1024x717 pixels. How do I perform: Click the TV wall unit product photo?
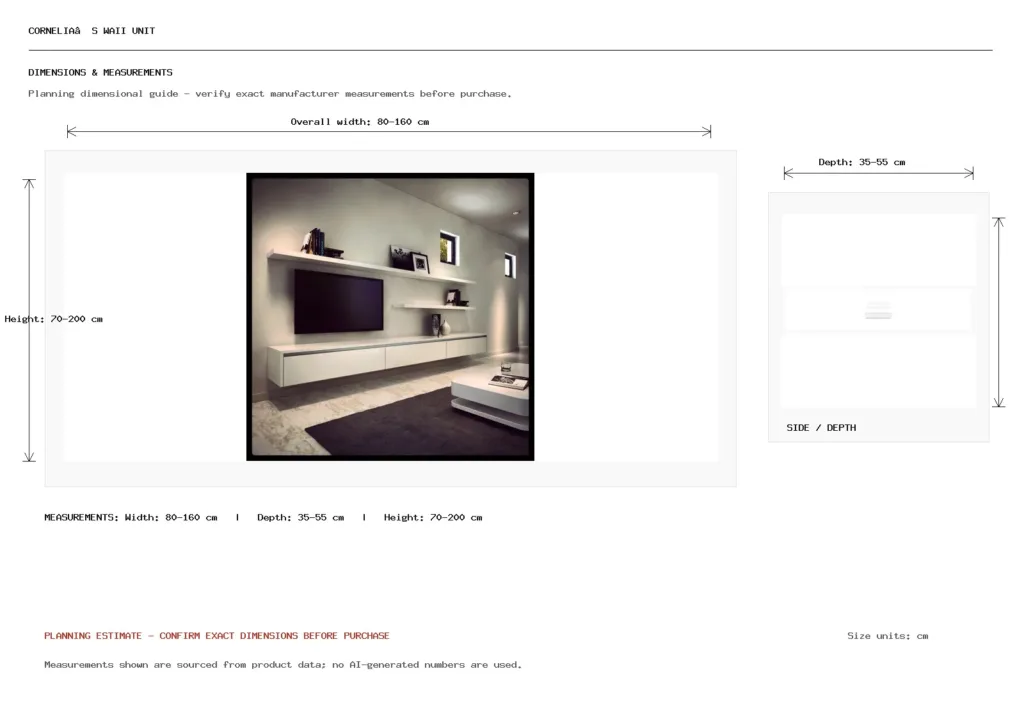click(390, 317)
